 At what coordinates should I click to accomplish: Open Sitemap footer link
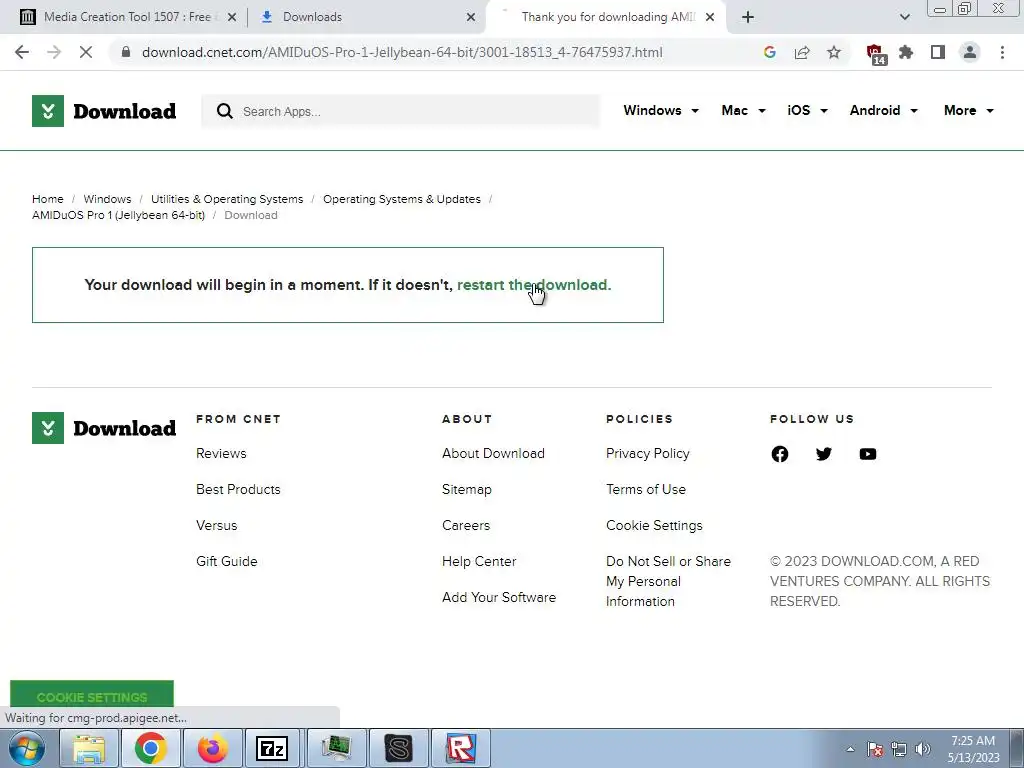pos(467,489)
